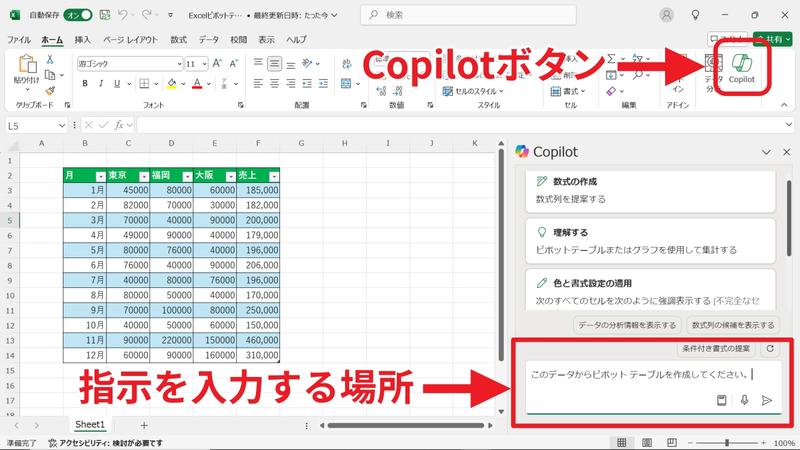Click the Undo arrow
The height and width of the screenshot is (450, 800).
point(122,15)
